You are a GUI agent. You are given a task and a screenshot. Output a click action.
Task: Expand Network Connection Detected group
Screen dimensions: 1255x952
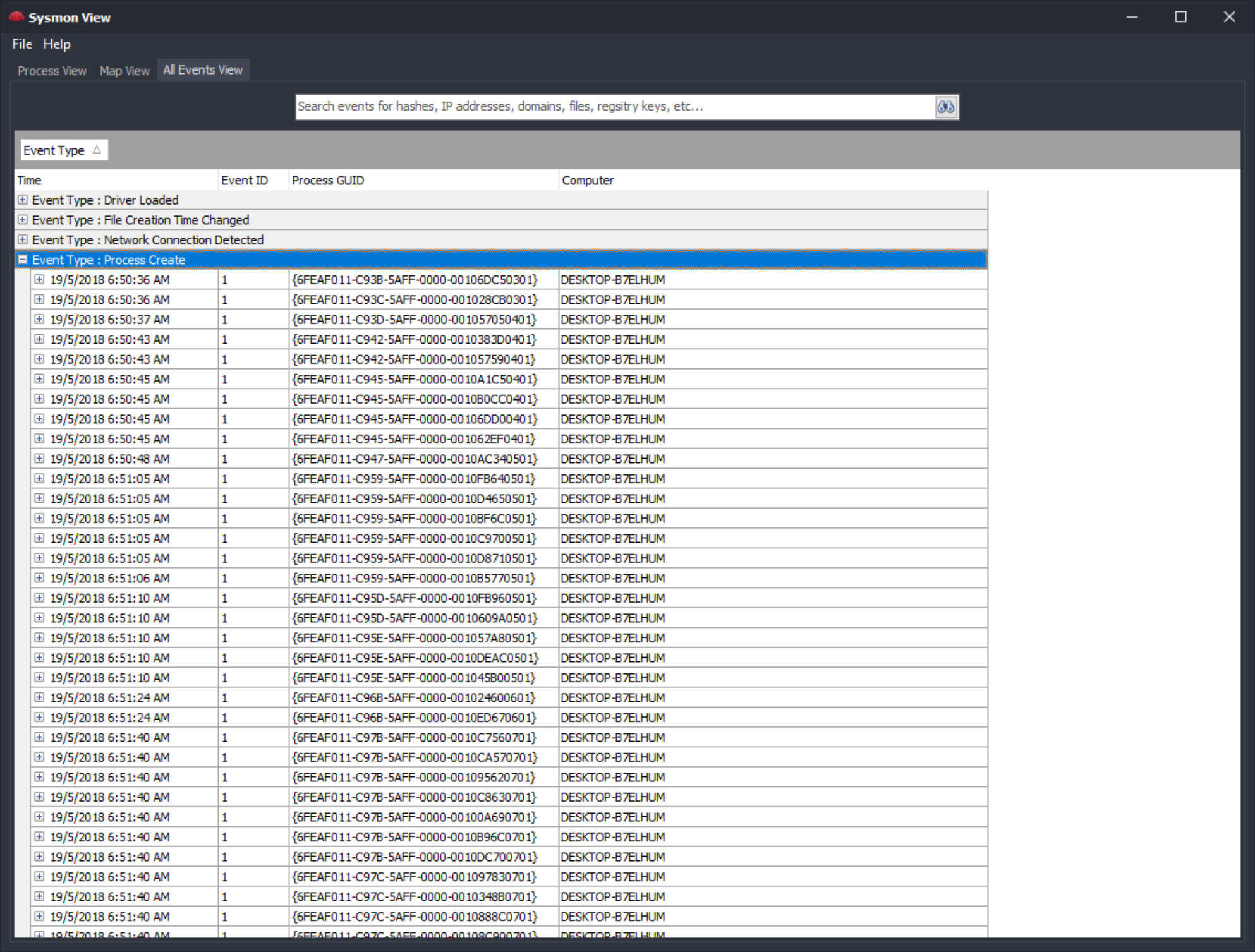(x=23, y=239)
